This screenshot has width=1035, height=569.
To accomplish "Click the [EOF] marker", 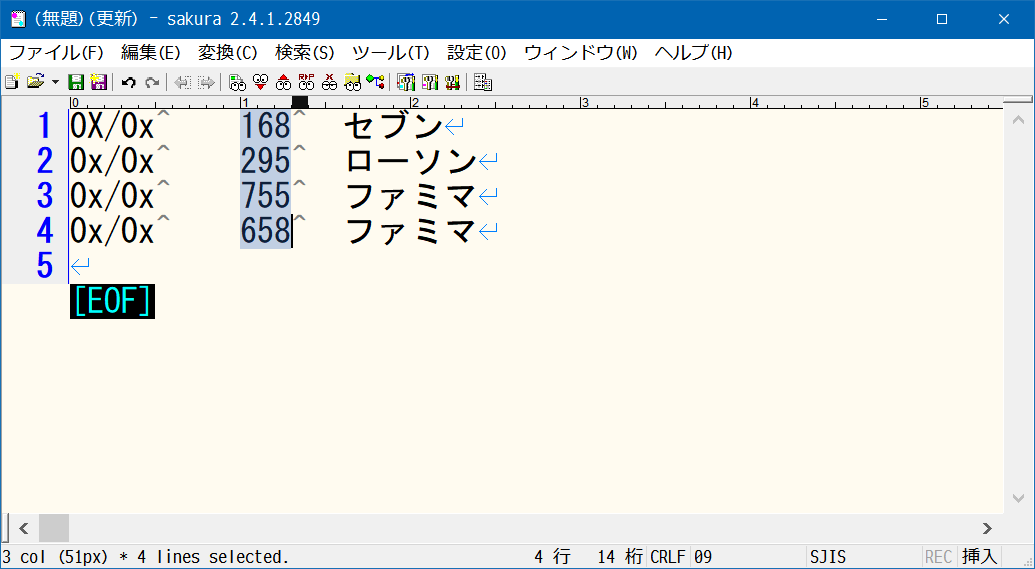I will 112,302.
